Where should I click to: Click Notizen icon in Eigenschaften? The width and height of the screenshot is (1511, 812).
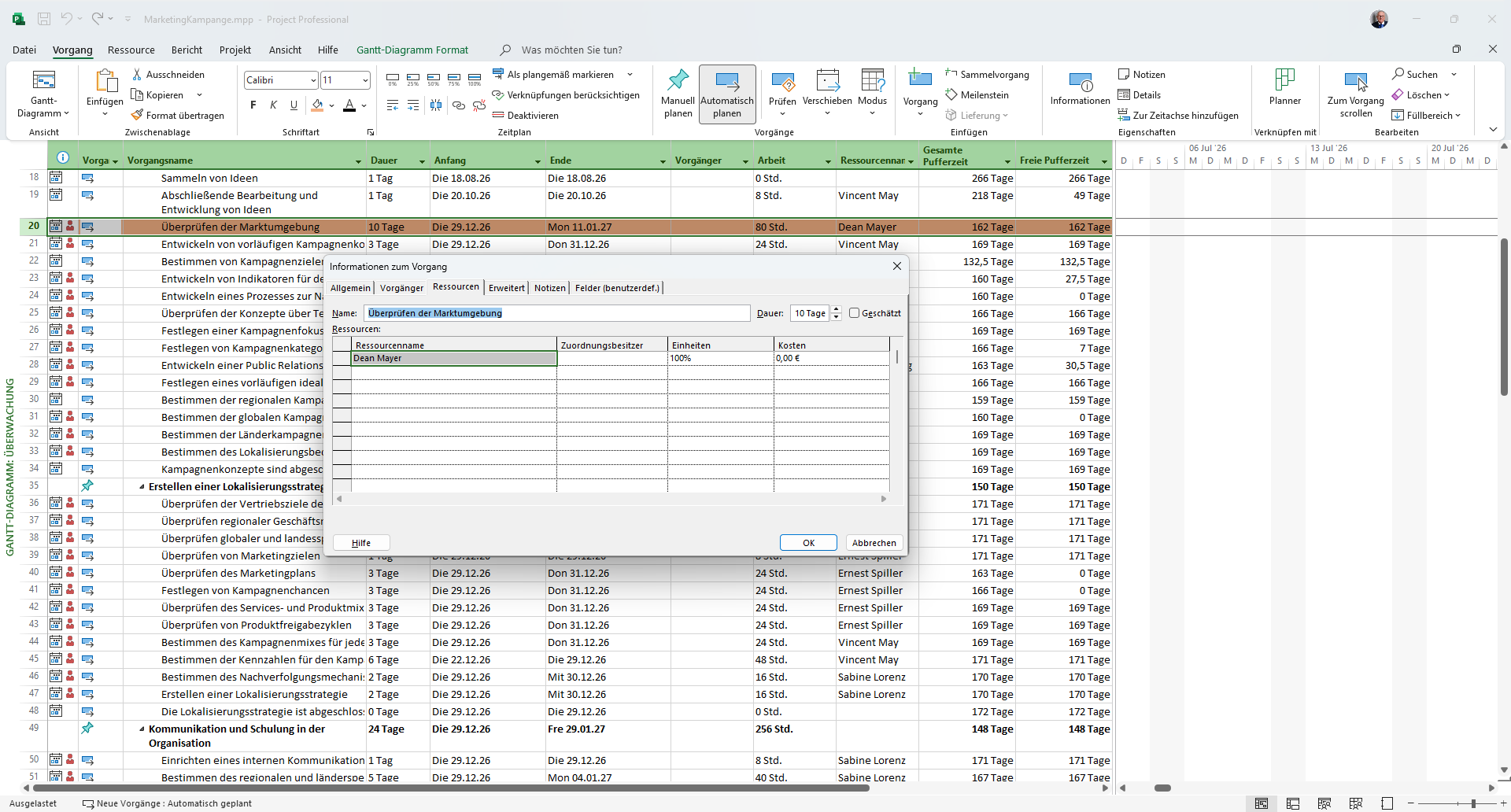pos(1124,74)
